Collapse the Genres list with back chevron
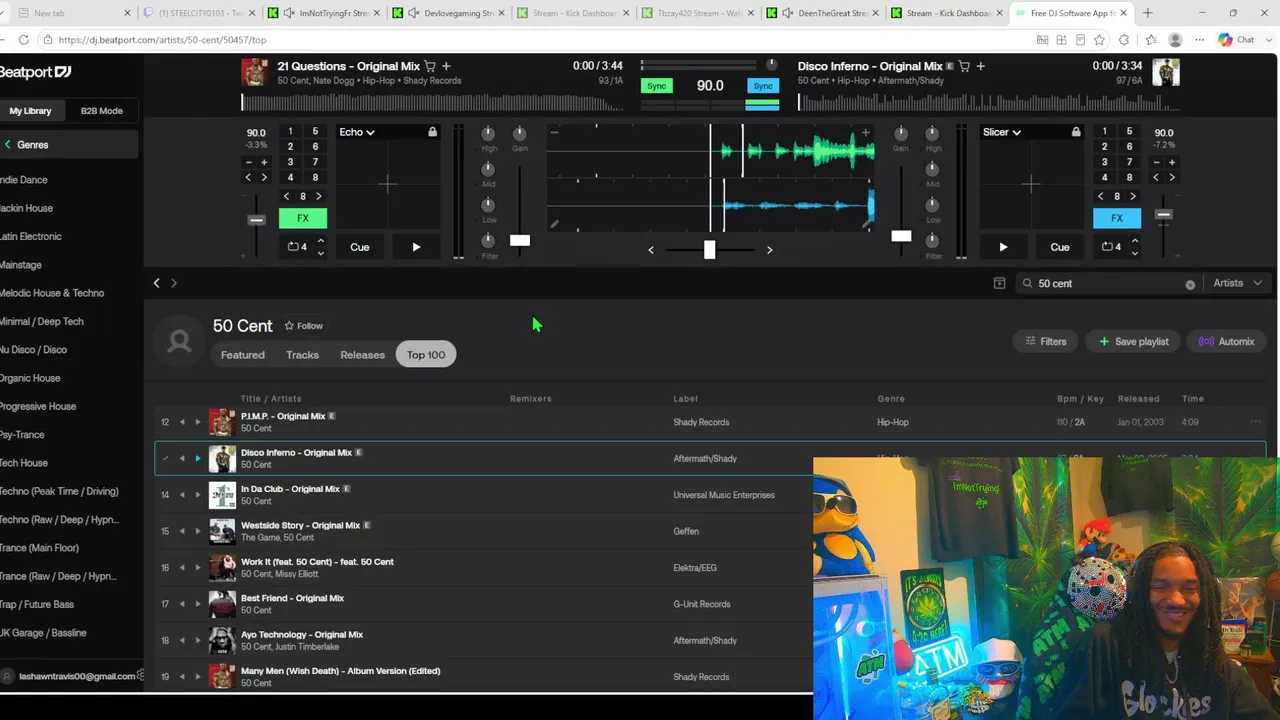The height and width of the screenshot is (720, 1280). coord(8,145)
